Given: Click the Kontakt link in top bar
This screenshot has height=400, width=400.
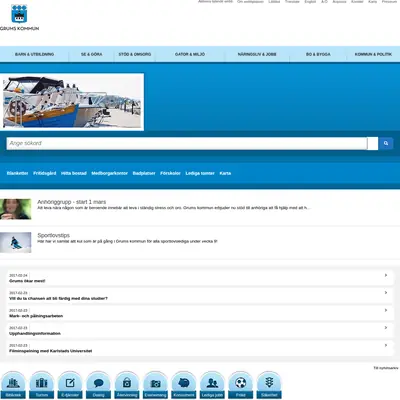Looking at the screenshot, I should [x=357, y=2].
